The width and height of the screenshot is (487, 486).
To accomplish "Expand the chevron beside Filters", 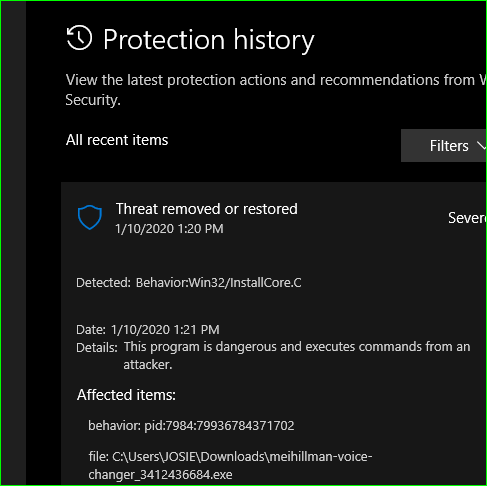I will click(482, 145).
